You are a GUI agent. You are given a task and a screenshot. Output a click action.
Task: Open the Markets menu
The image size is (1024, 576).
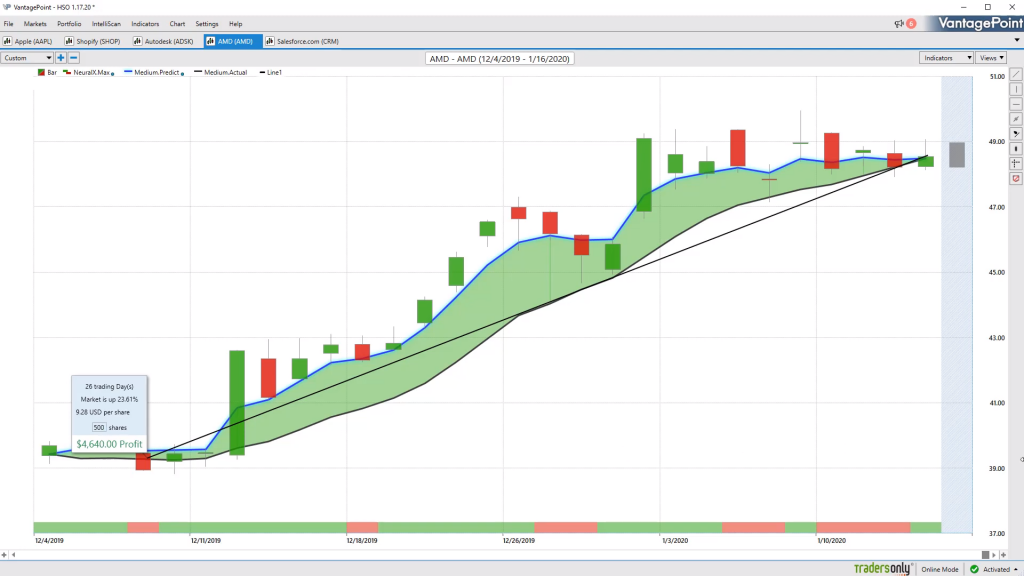coord(35,24)
